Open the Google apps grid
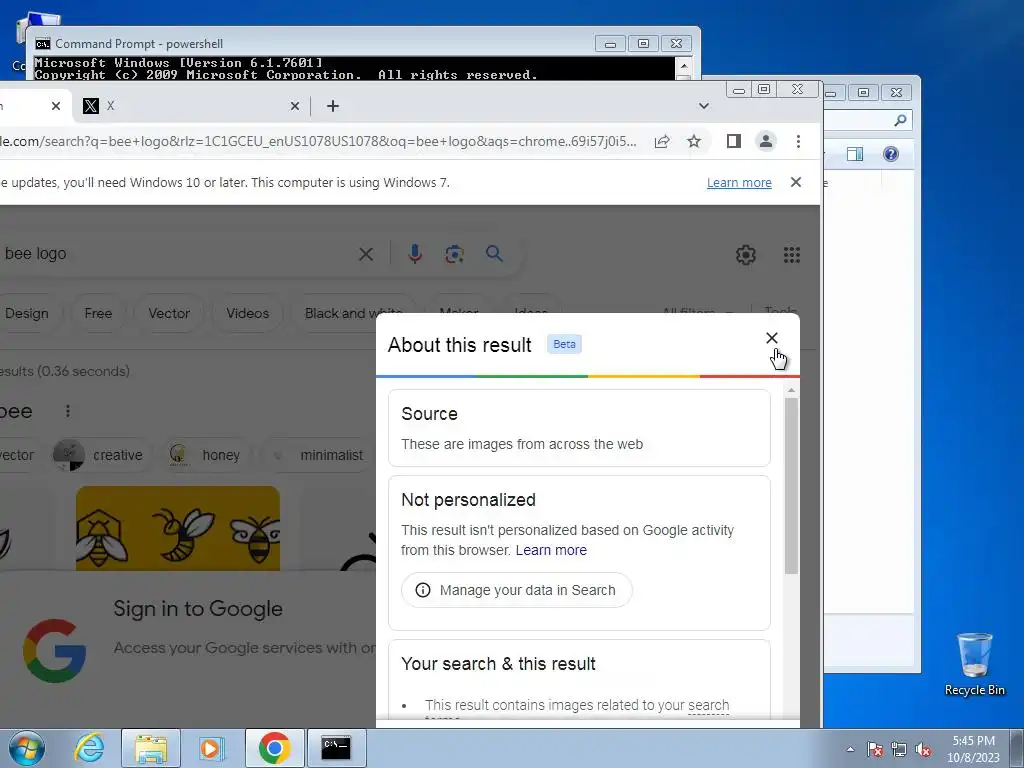This screenshot has width=1024, height=768. (792, 255)
